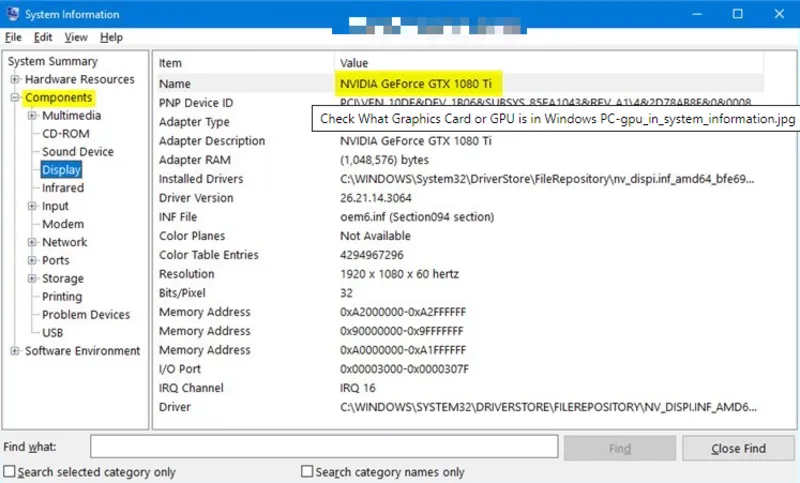Click the System Information app icon in title bar
The image size is (800, 483).
12,14
